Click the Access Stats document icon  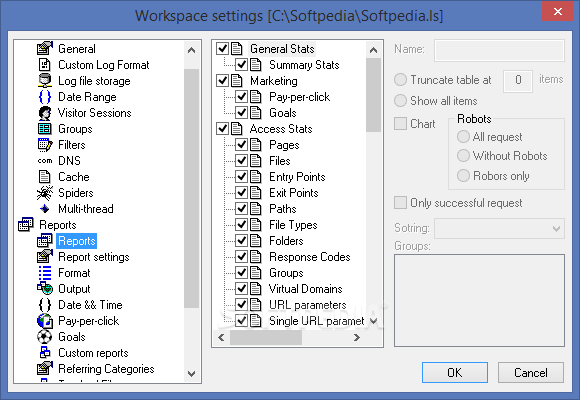237,129
